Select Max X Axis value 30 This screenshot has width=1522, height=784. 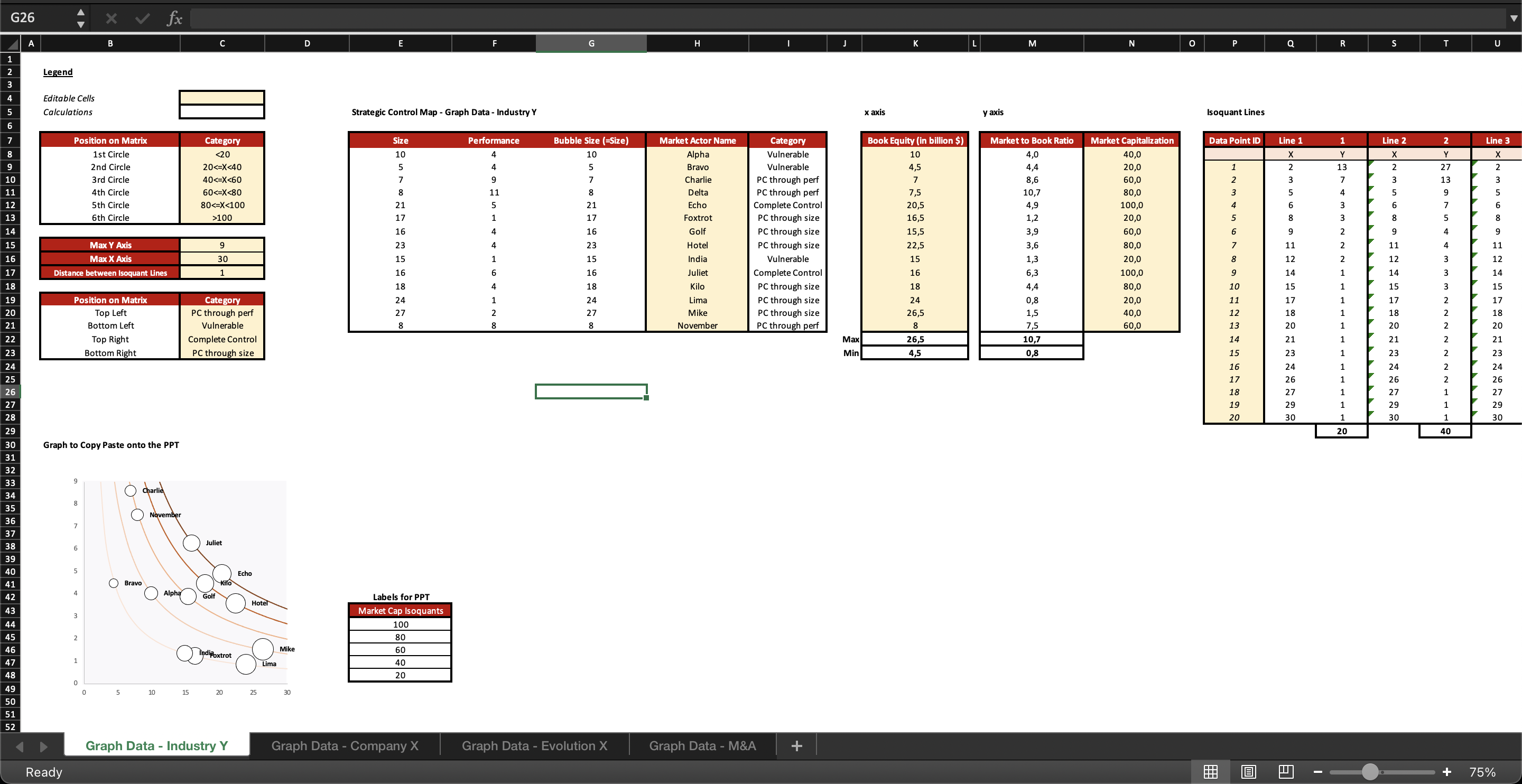click(x=222, y=259)
